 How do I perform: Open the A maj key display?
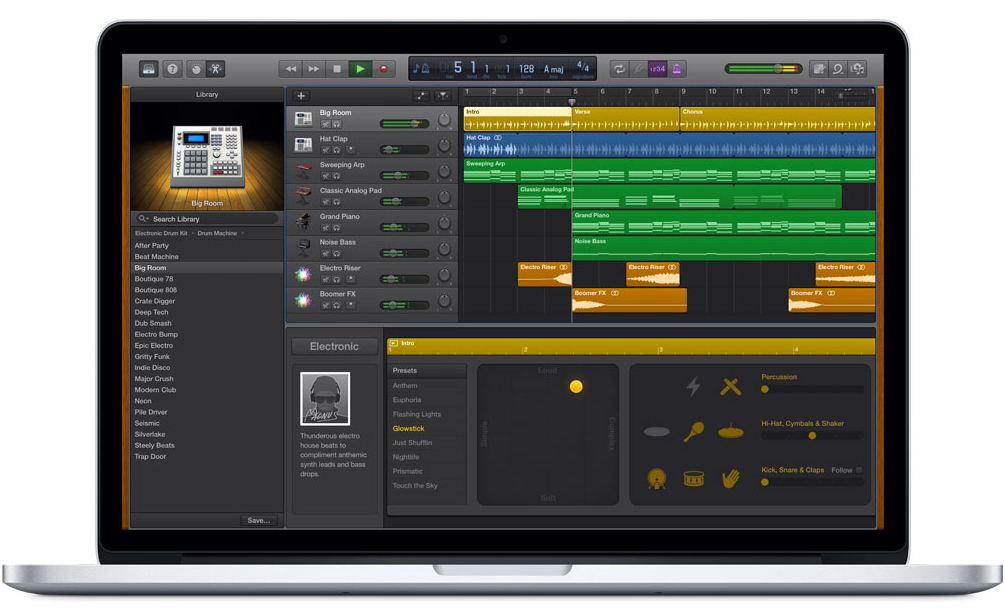point(553,66)
